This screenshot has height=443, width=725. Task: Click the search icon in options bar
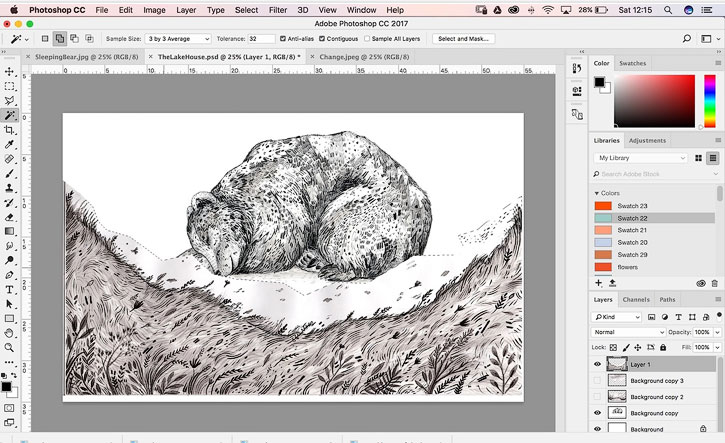point(687,39)
